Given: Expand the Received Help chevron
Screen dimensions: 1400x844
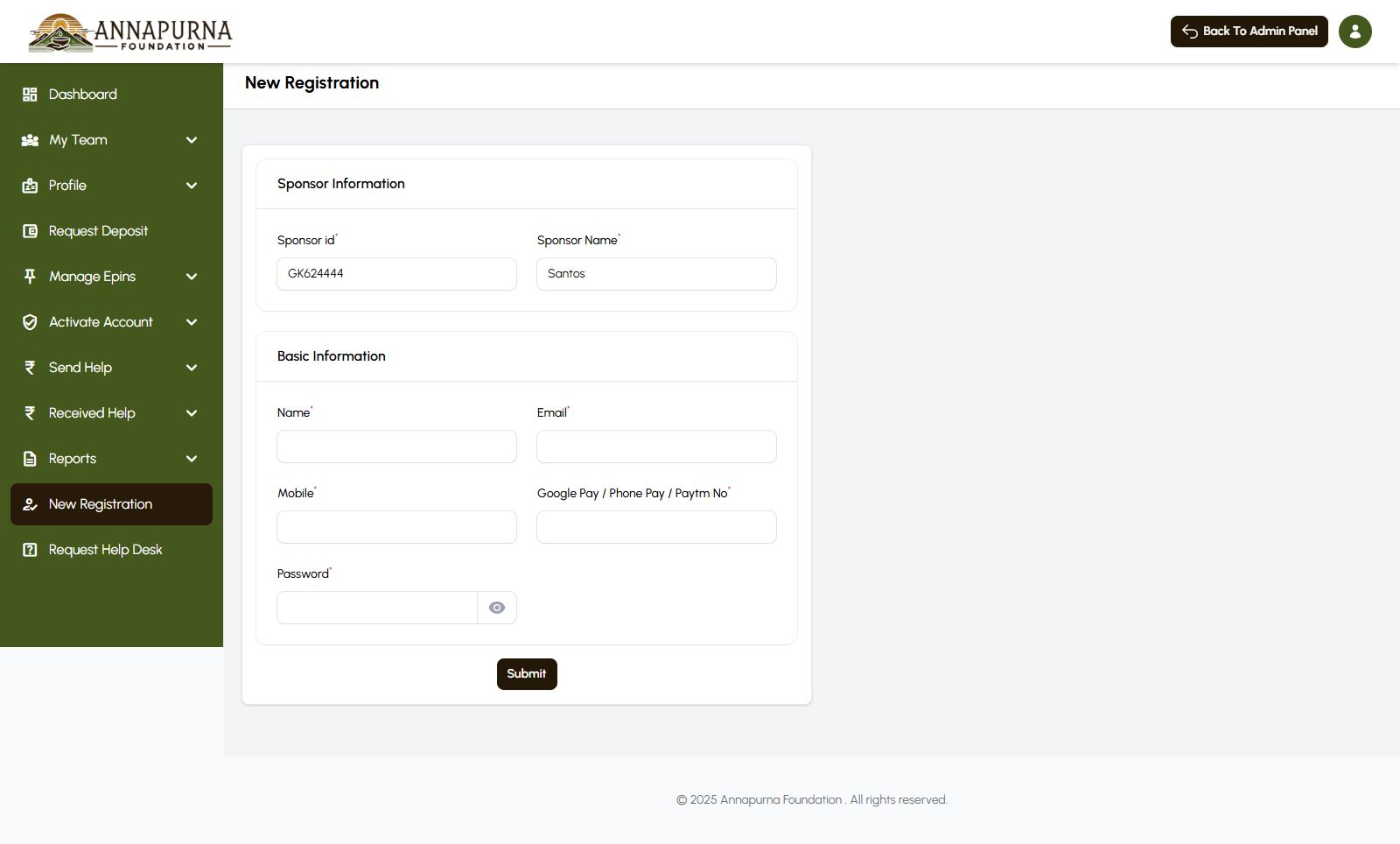Looking at the screenshot, I should [192, 413].
